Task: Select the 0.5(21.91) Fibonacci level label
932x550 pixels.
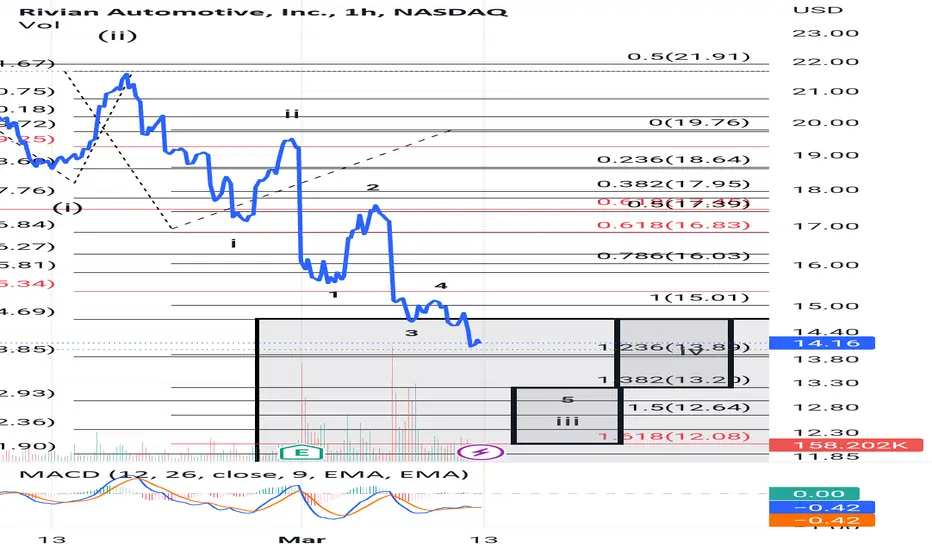Action: pyautogui.click(x=689, y=57)
